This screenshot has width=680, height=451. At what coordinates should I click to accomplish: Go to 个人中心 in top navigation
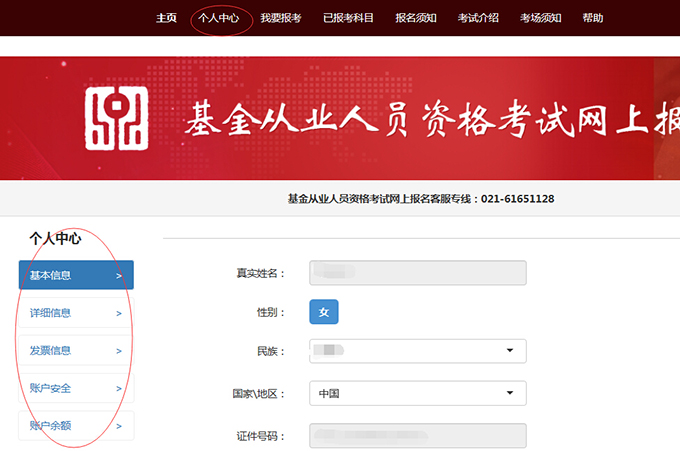pos(219,18)
